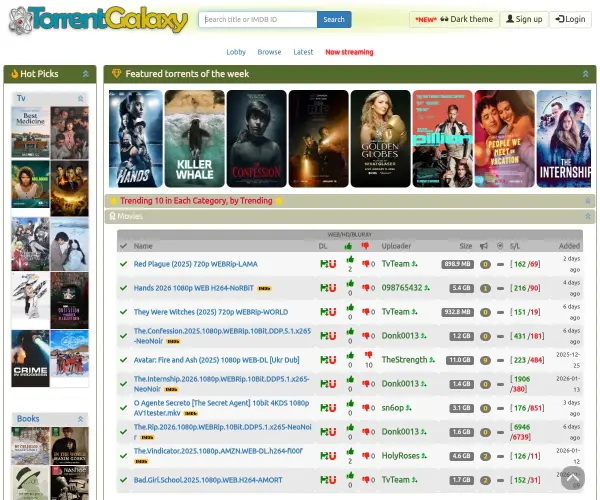
Task: Click the scroll to top arrow button
Action: 573,478
